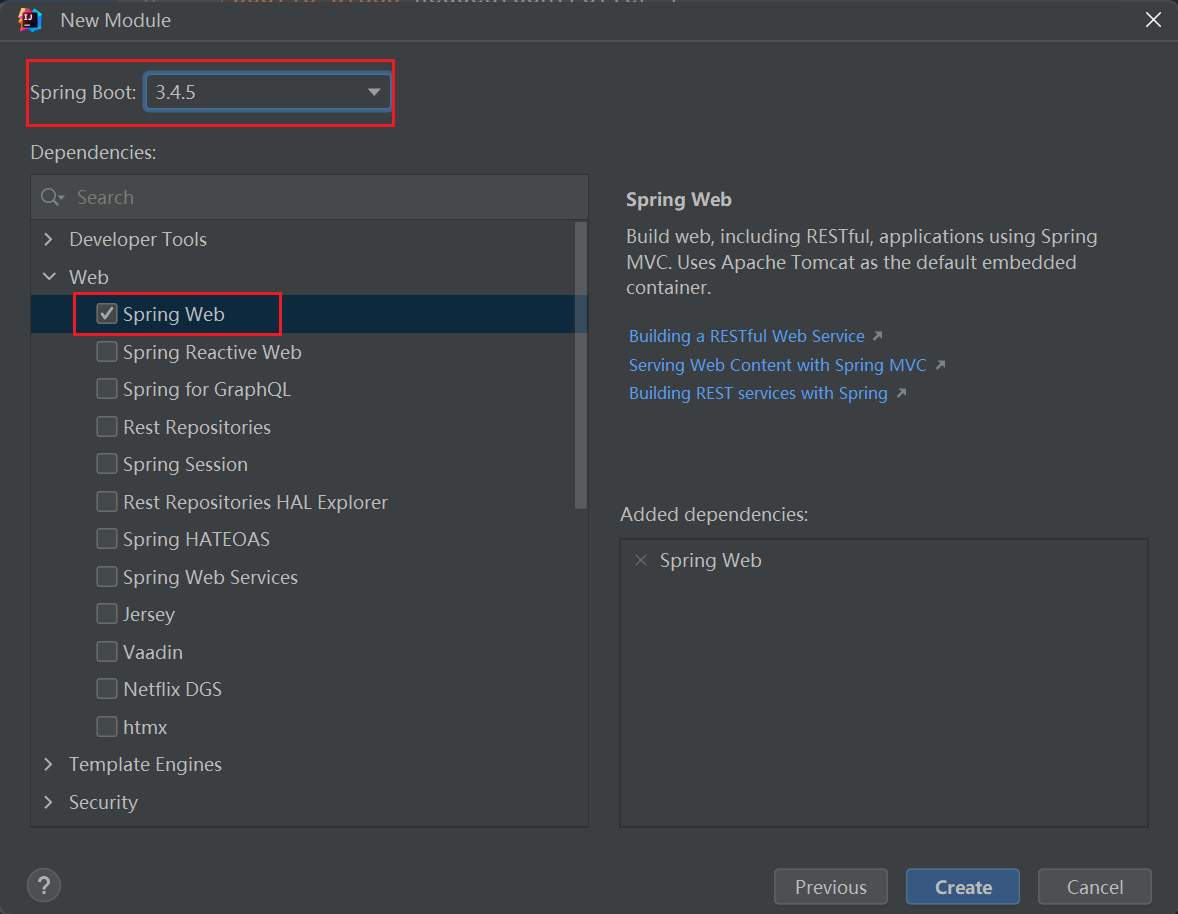Image resolution: width=1178 pixels, height=914 pixels.
Task: Click external link arrow after RESTful Web Service
Action: (x=876, y=334)
